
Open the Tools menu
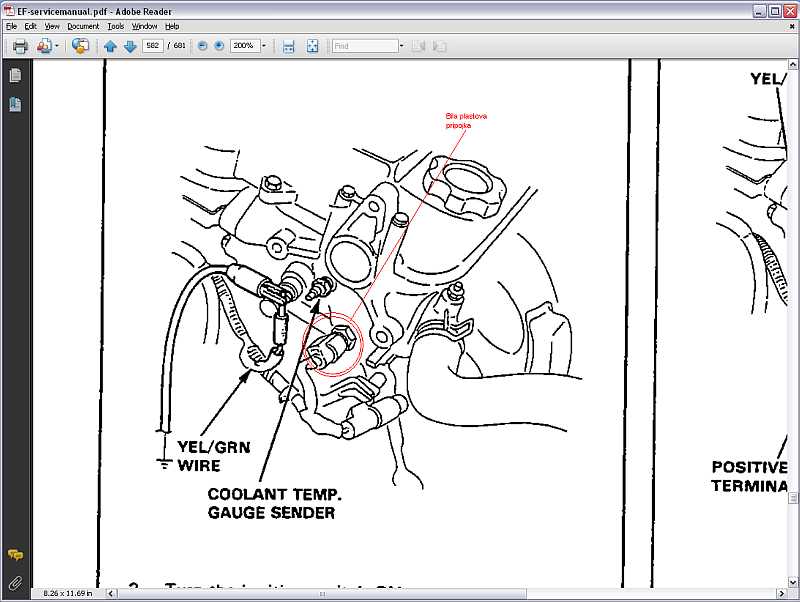(116, 26)
